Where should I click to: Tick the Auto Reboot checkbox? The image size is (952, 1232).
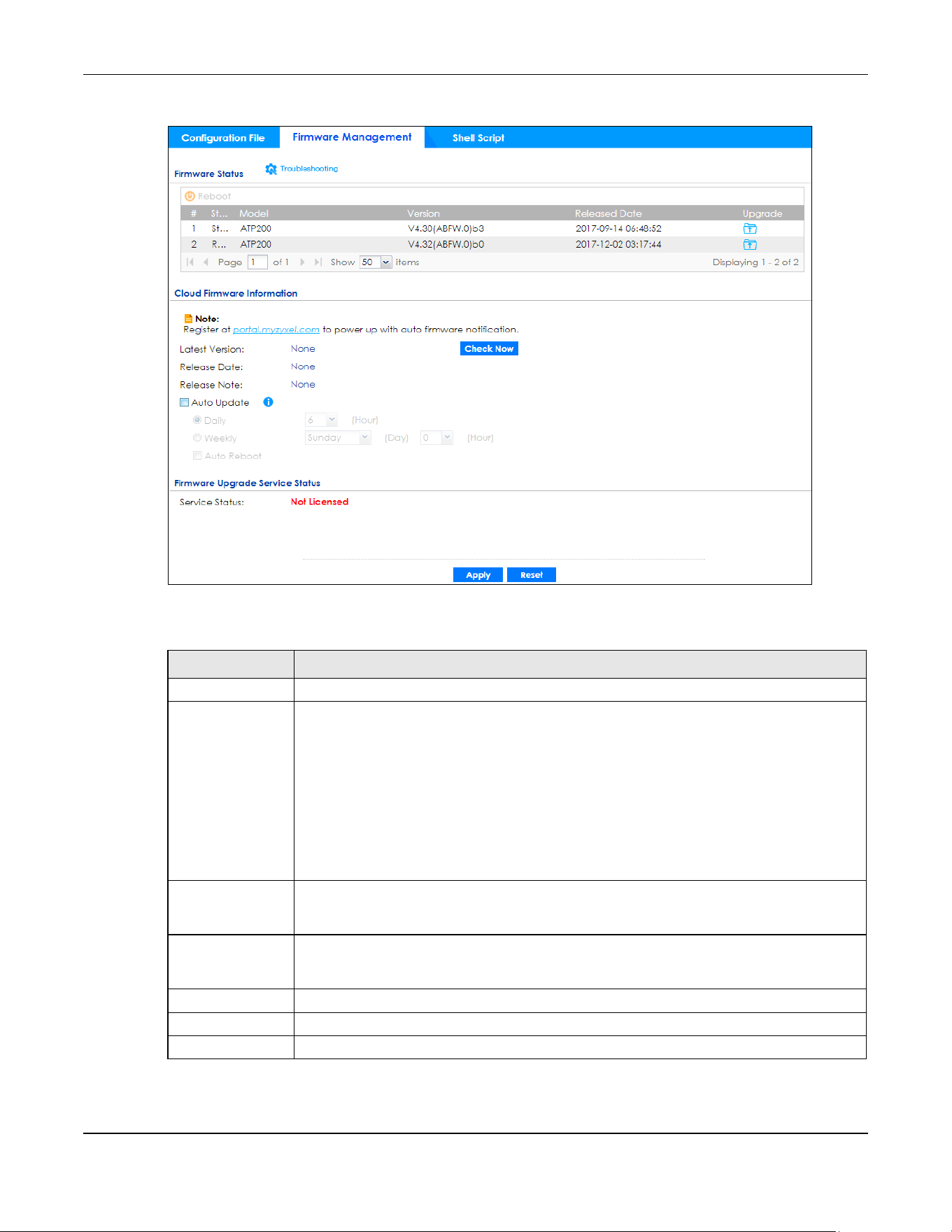click(x=198, y=456)
